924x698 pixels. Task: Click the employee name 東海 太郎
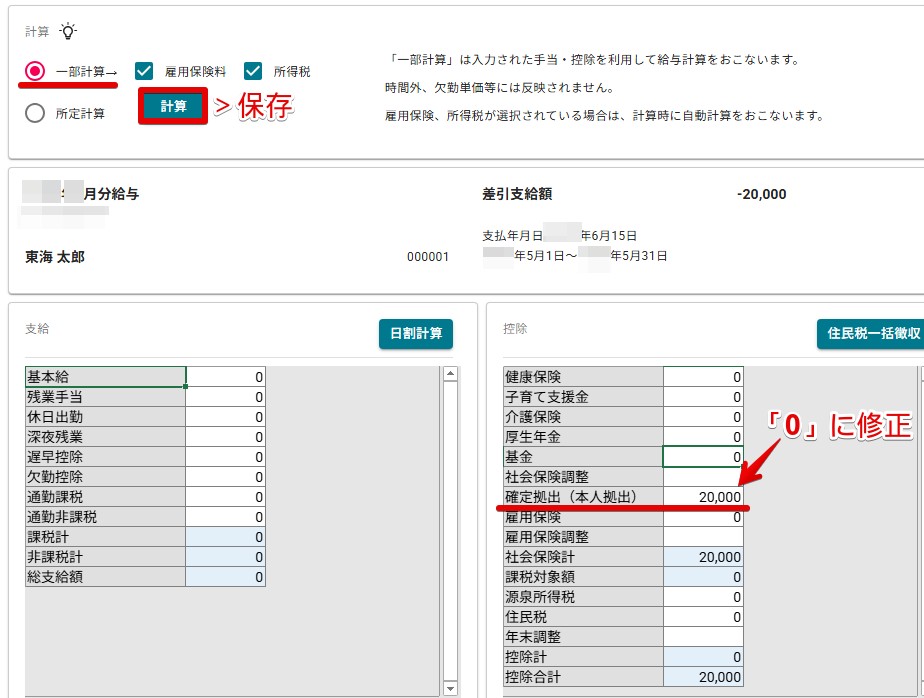[x=55, y=257]
